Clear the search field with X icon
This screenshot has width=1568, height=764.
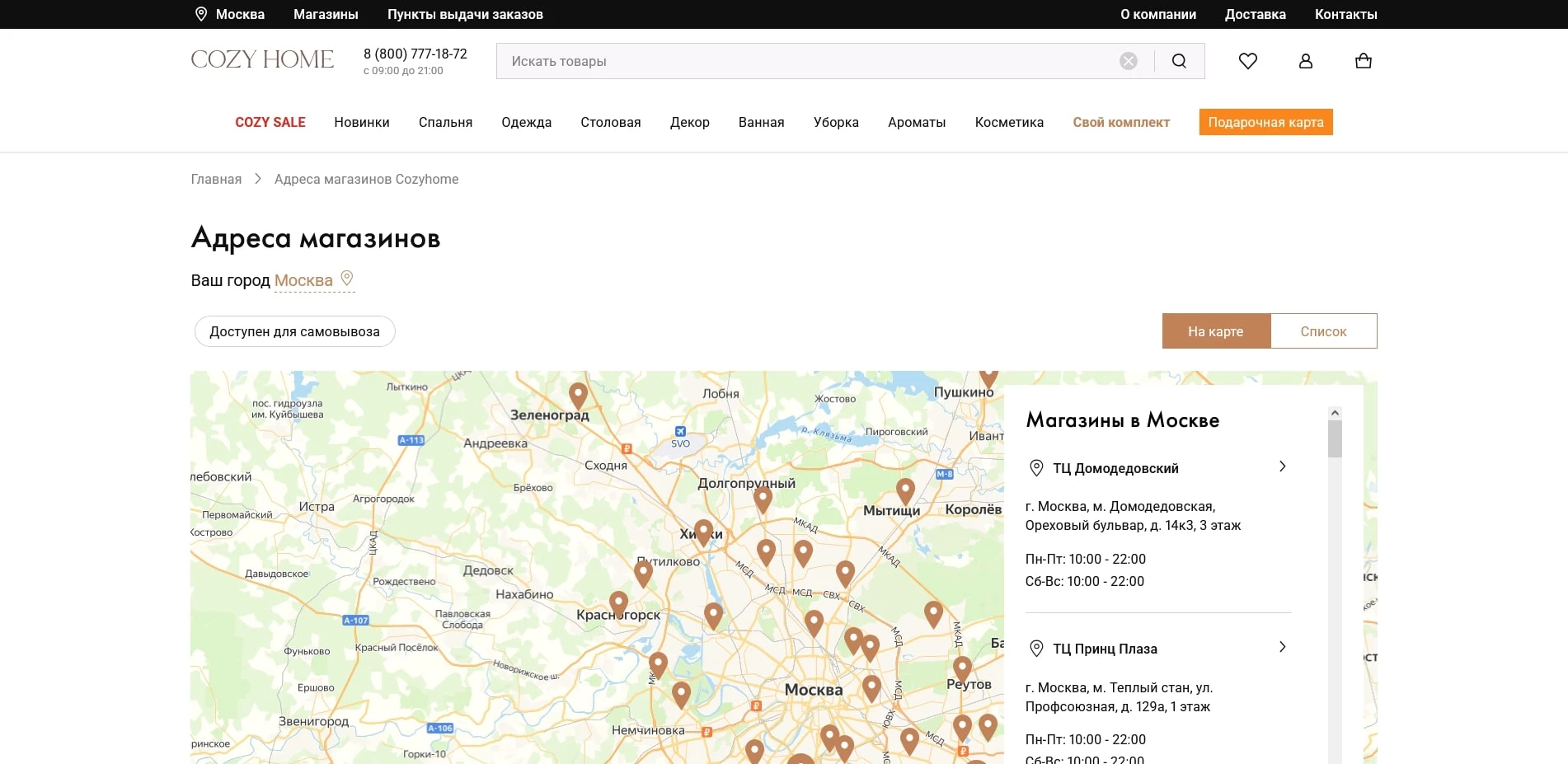(1128, 61)
